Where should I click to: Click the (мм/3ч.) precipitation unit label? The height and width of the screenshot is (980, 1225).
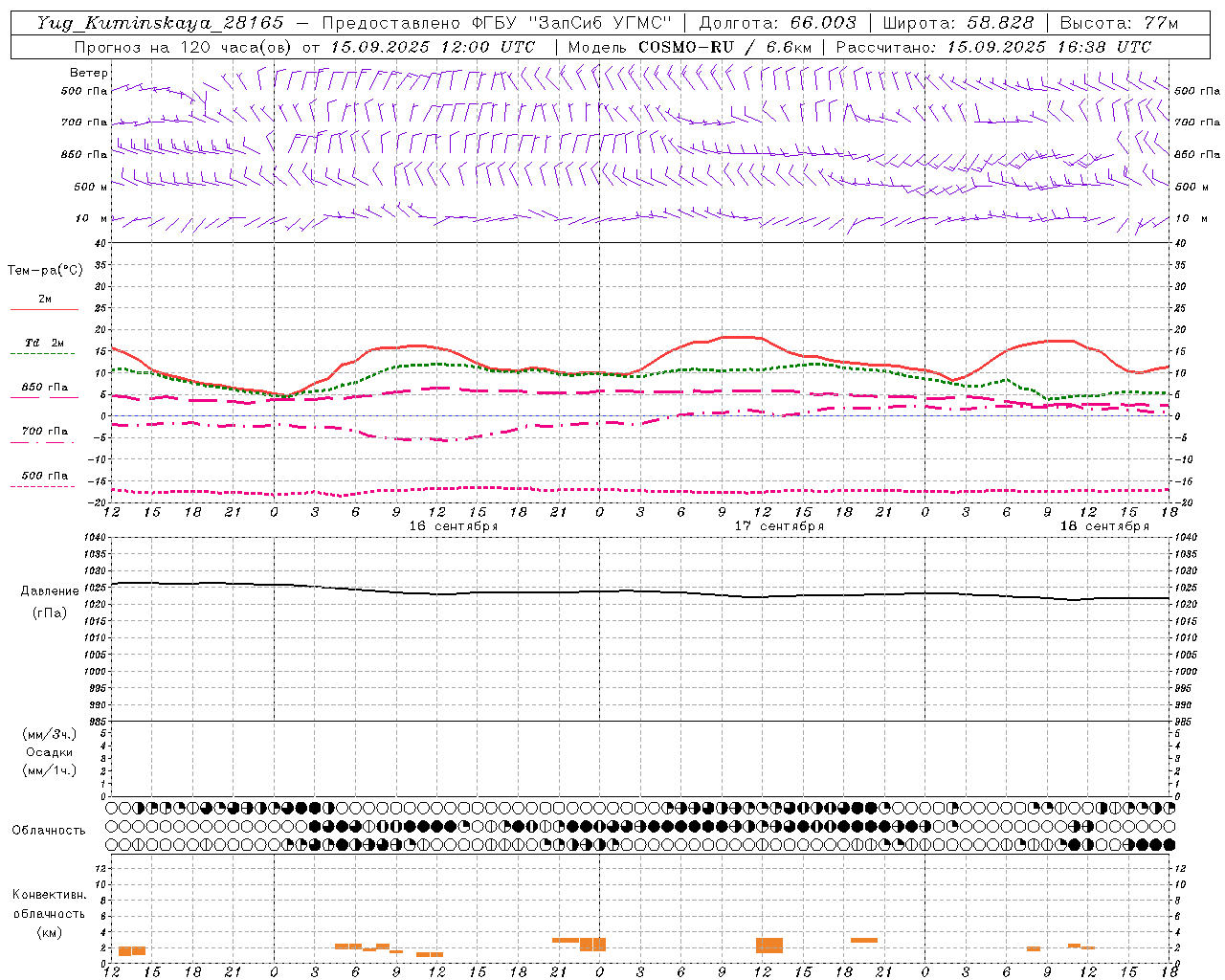[x=49, y=735]
